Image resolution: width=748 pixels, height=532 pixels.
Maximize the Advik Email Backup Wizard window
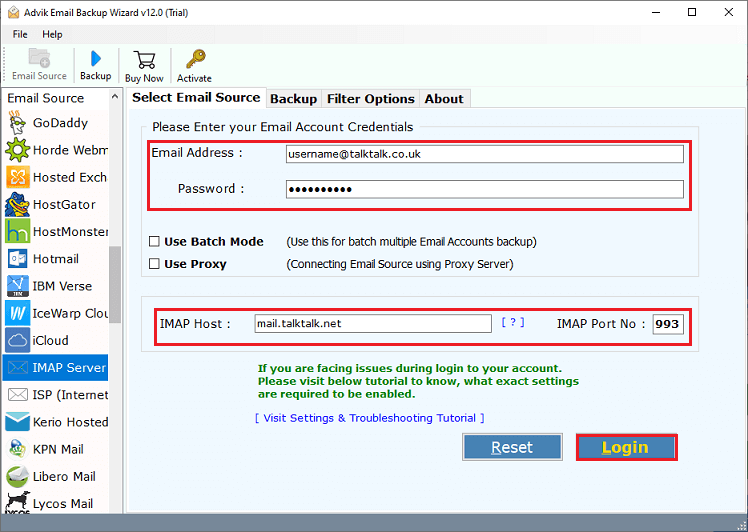[x=692, y=12]
